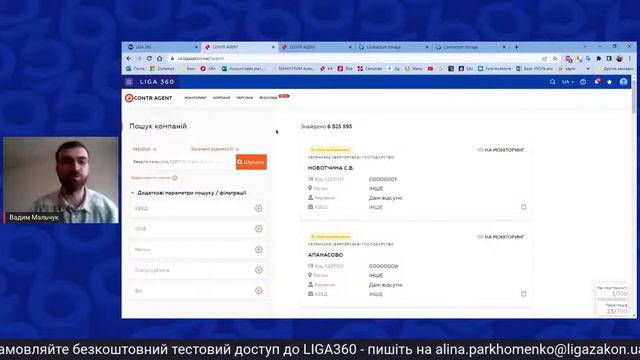
Task: Click the CONTR AGENT logo
Action: click(149, 98)
